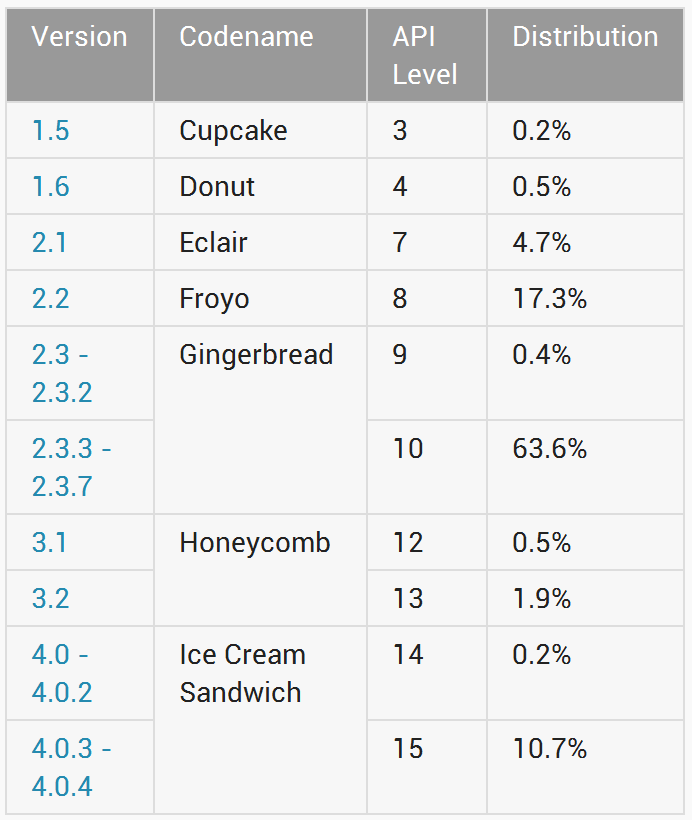This screenshot has height=820, width=692.
Task: Click the Distribution column header
Action: coord(585,37)
